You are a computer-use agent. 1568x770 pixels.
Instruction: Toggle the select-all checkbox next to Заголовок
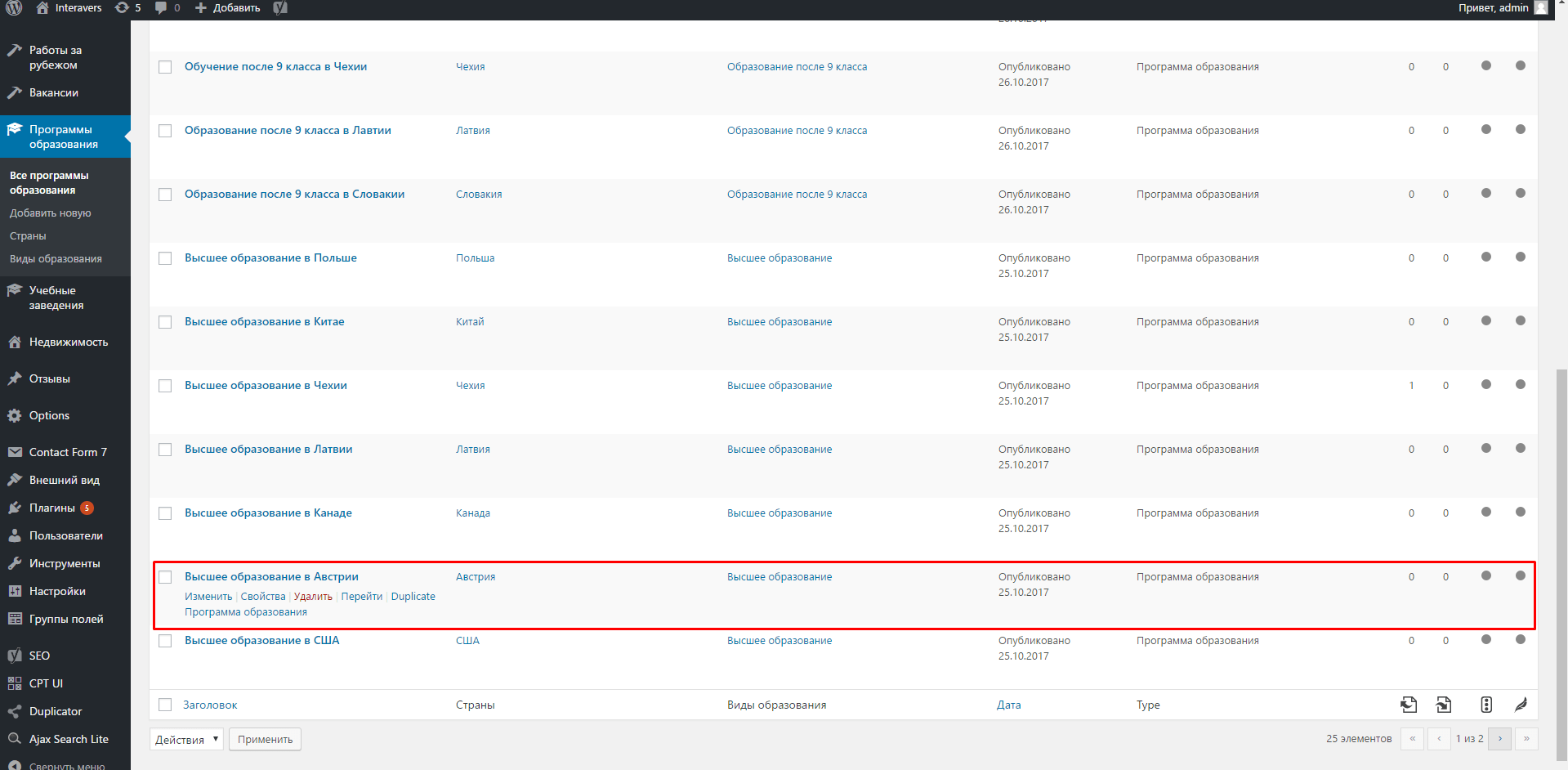[x=165, y=705]
